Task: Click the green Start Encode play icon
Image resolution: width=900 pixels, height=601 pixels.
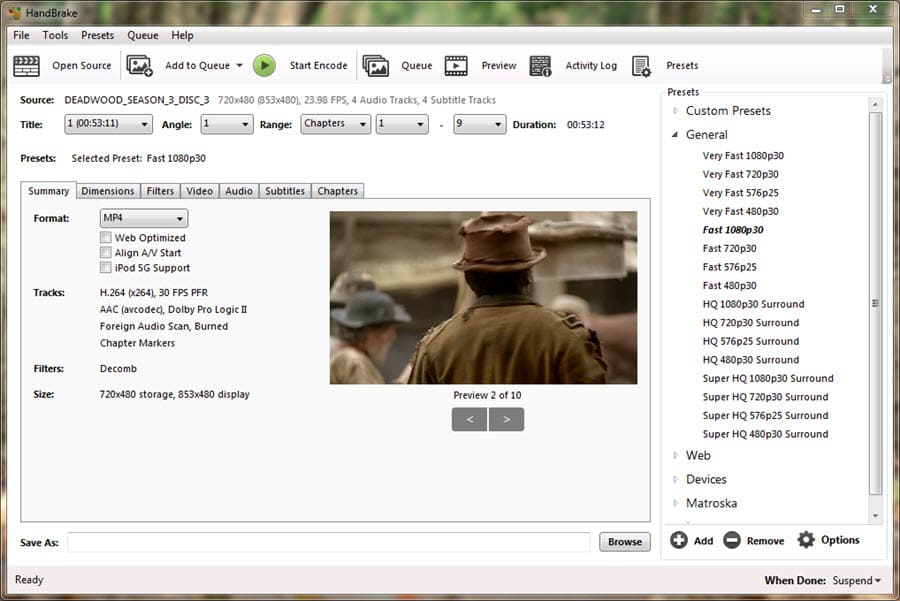Action: pos(265,65)
